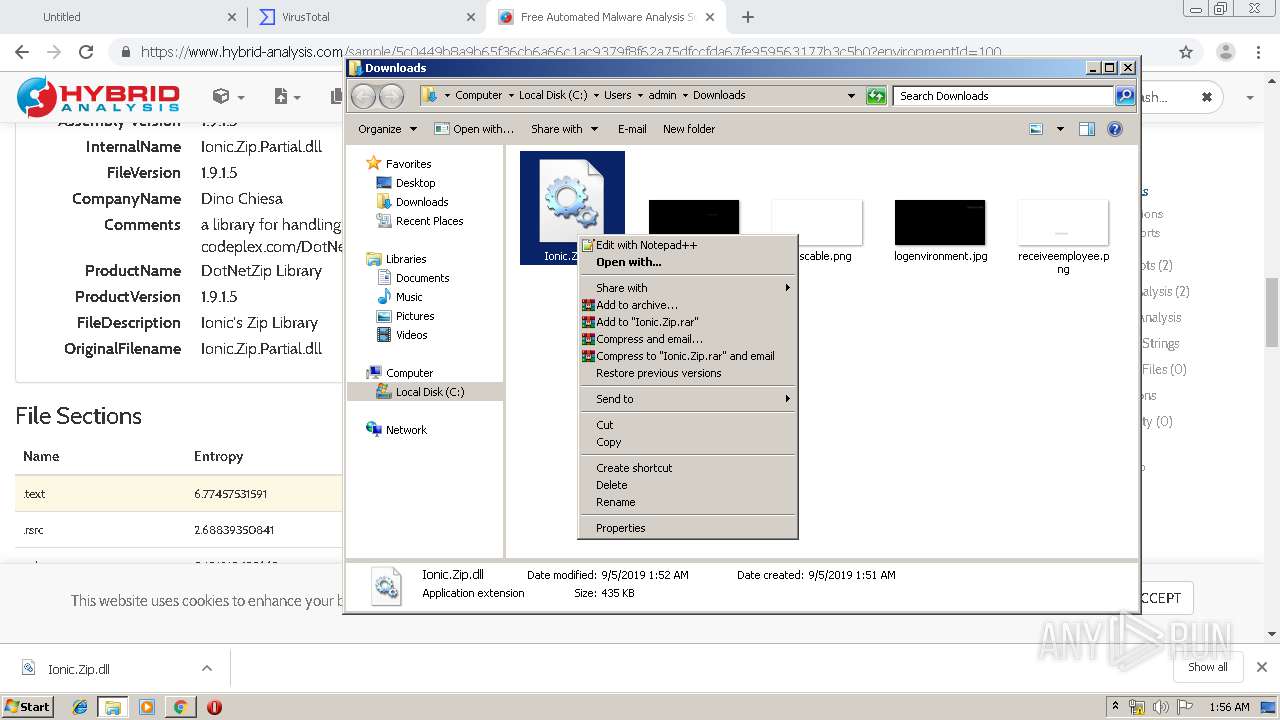
Task: Click 'Add to archive...' option
Action: [688, 305]
